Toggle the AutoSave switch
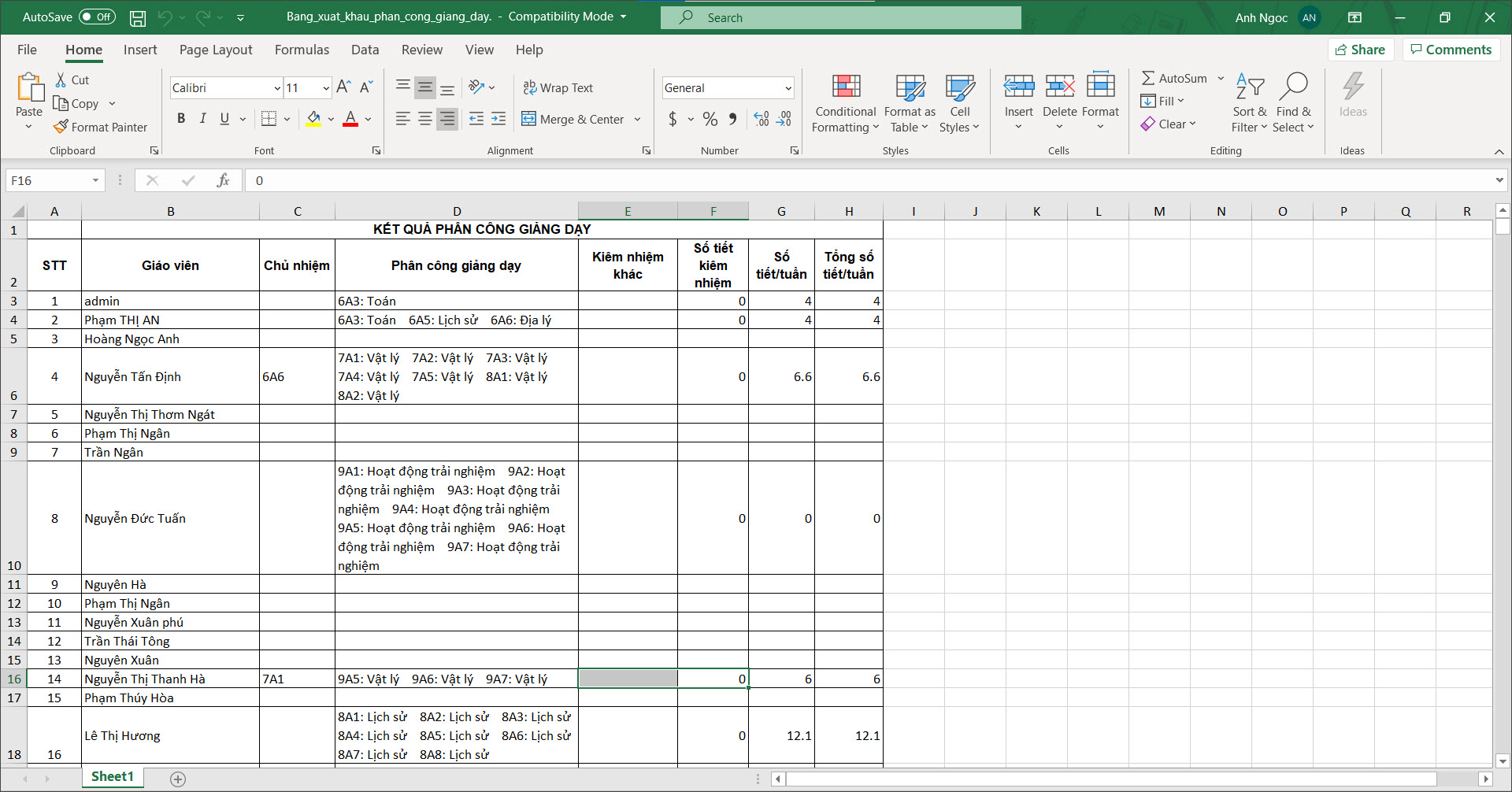This screenshot has width=1512, height=792. pyautogui.click(x=97, y=17)
